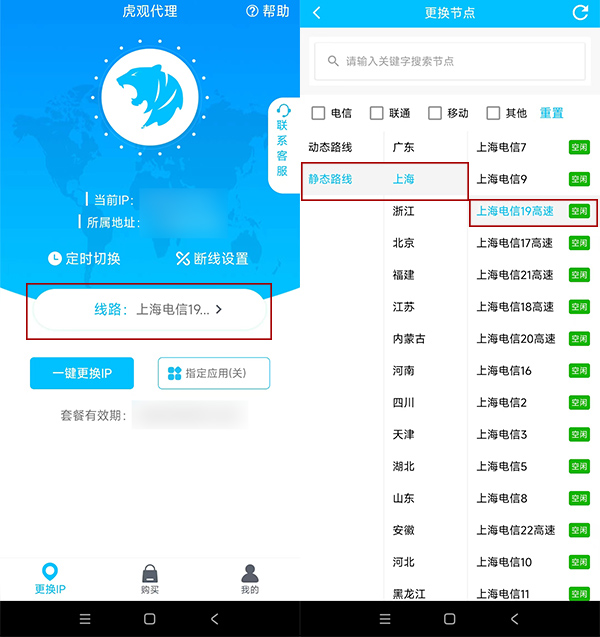This screenshot has height=637, width=600.
Task: Select 静态路线 route type
Action: click(x=330, y=179)
